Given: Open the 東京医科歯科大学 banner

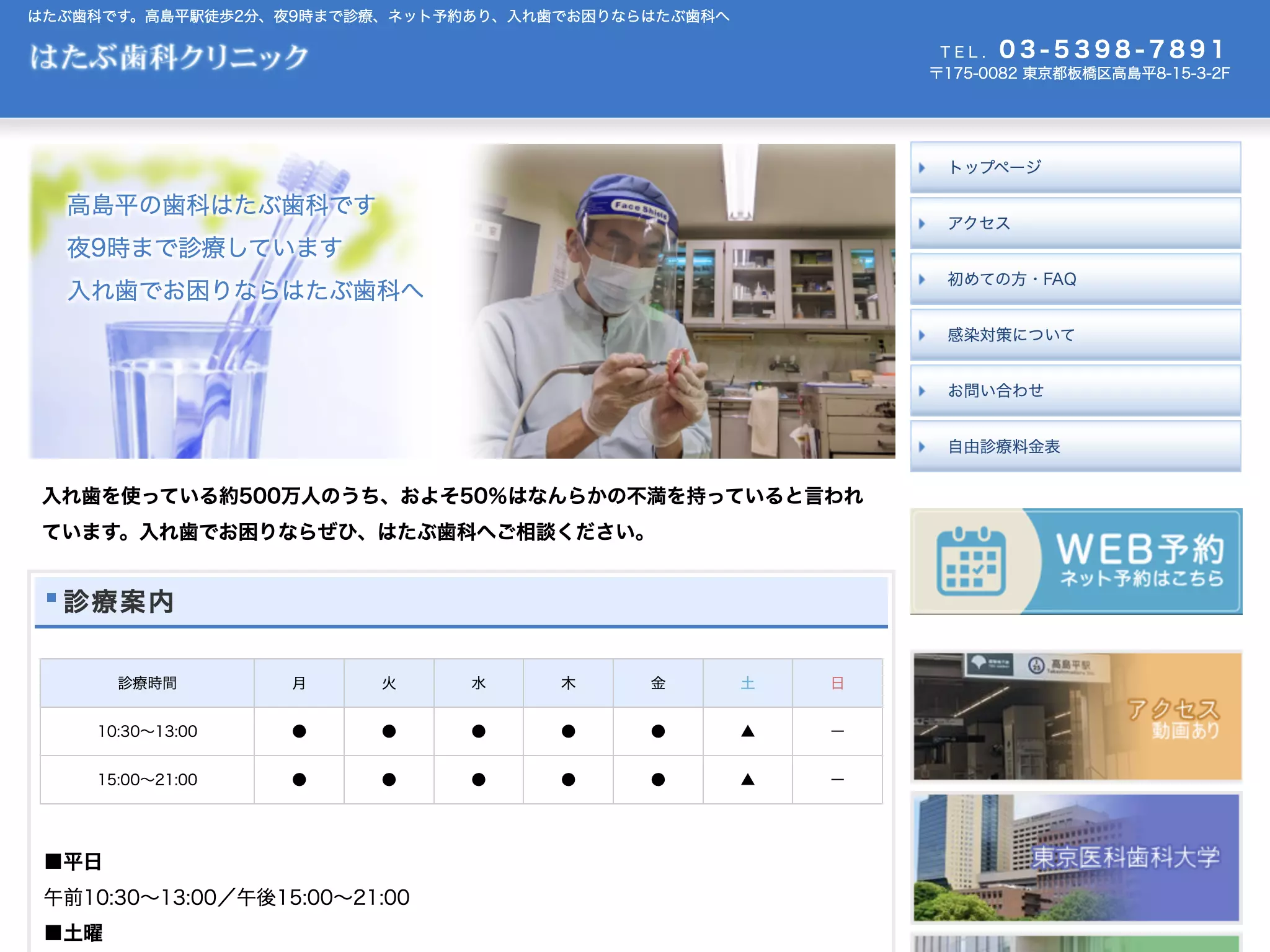Looking at the screenshot, I should (x=1076, y=858).
